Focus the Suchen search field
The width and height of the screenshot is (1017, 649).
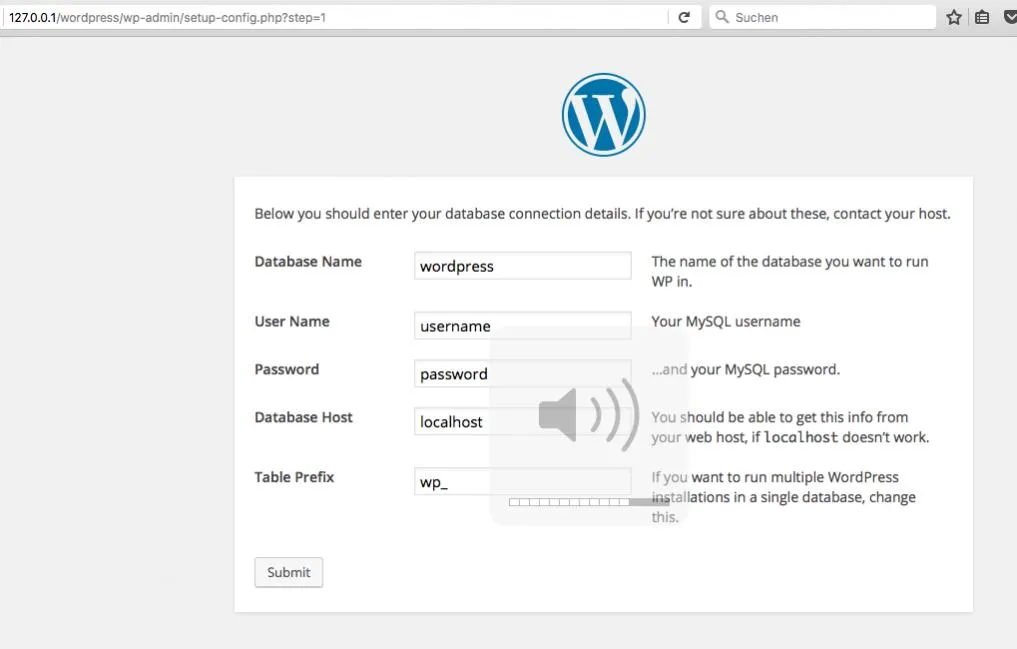click(x=822, y=18)
